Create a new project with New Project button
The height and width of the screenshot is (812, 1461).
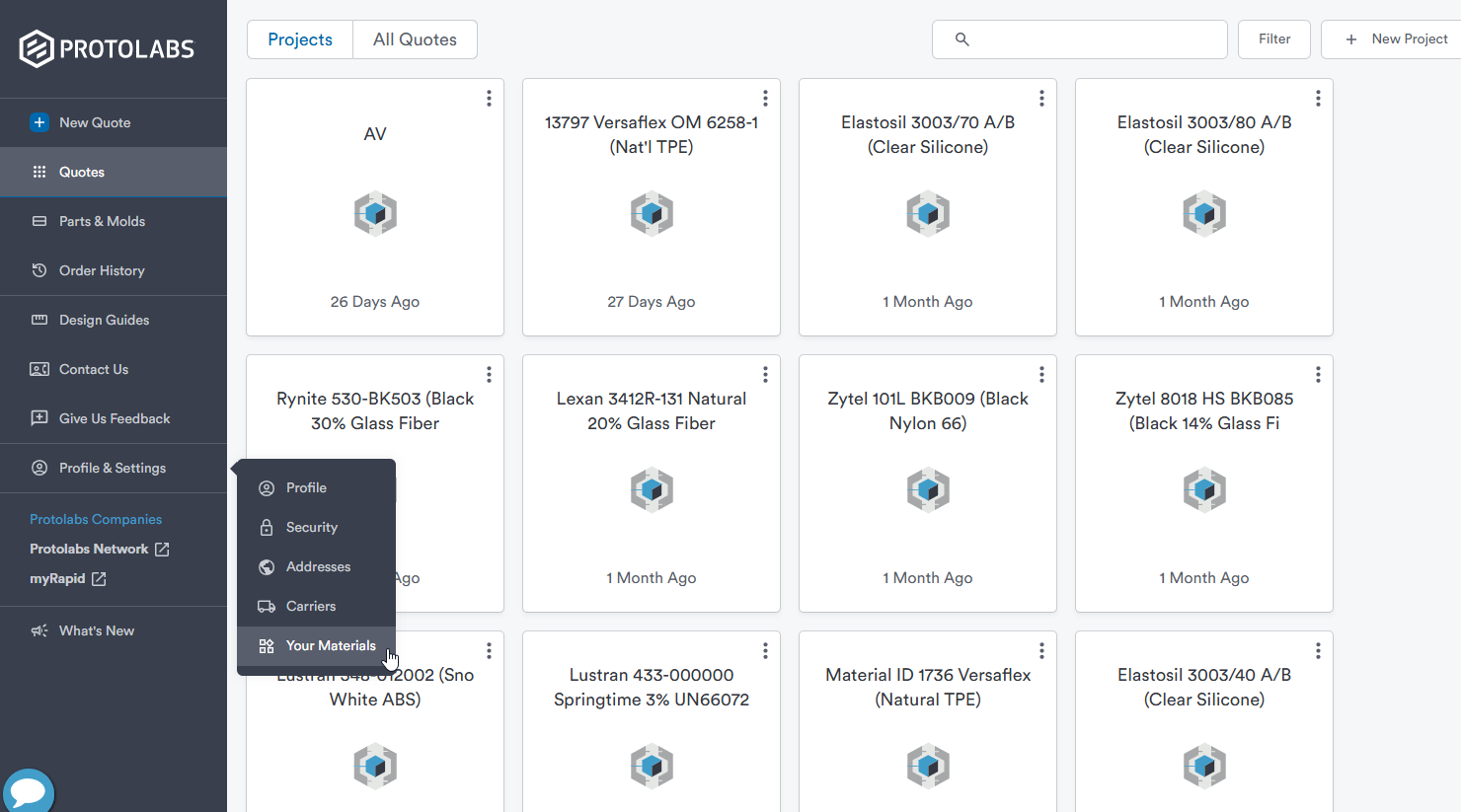[1396, 39]
